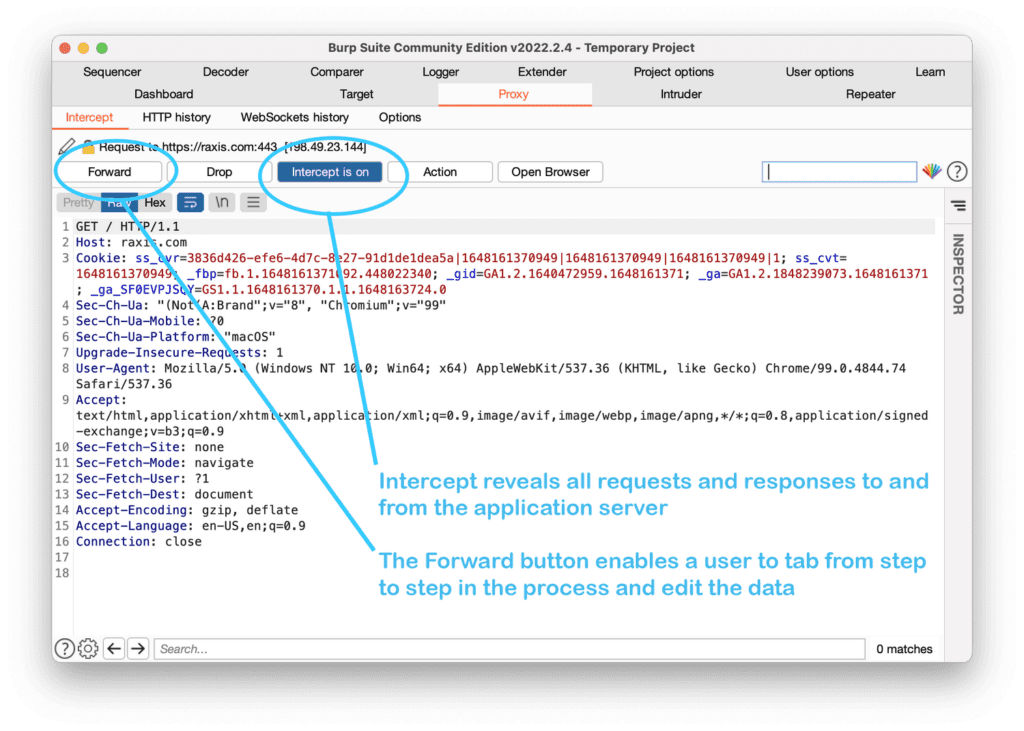Viewport: 1024px width, 731px height.
Task: Collapse the Inspector using its hamburger icon
Action: click(957, 205)
